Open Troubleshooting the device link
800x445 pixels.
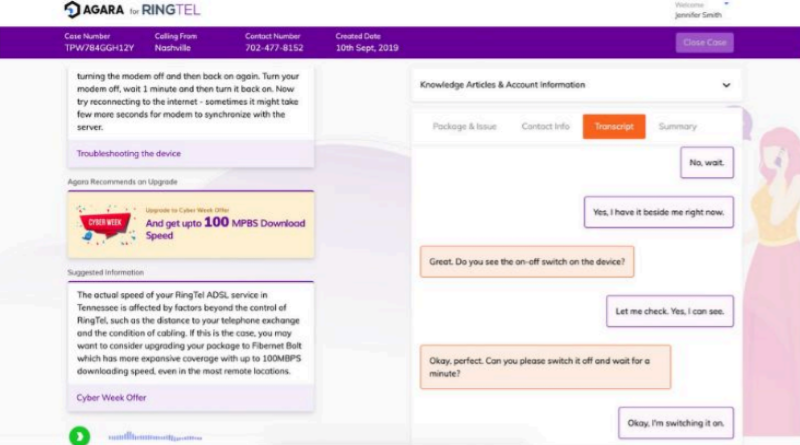click(x=129, y=154)
